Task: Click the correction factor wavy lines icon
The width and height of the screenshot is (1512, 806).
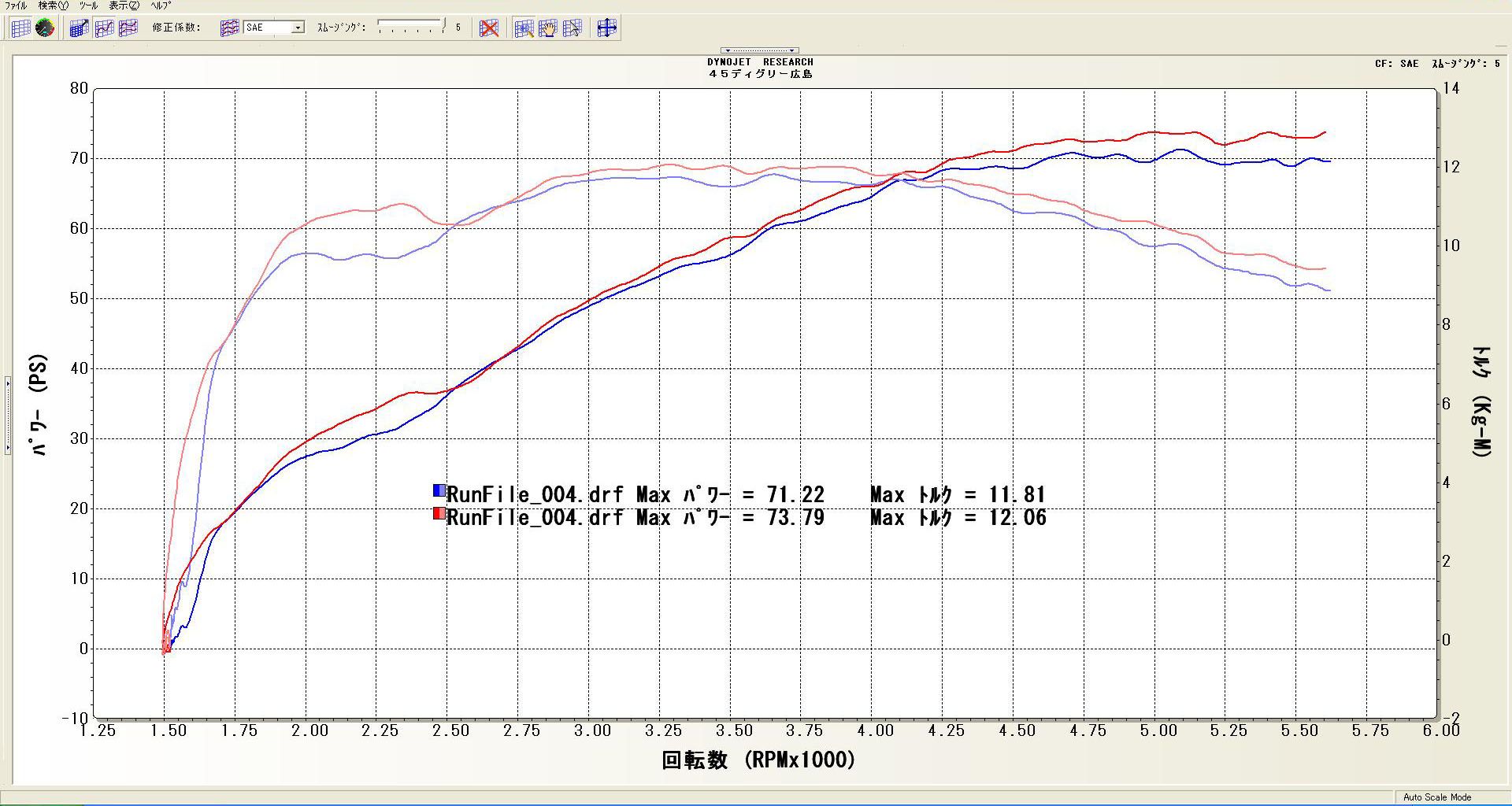Action: pos(229,28)
